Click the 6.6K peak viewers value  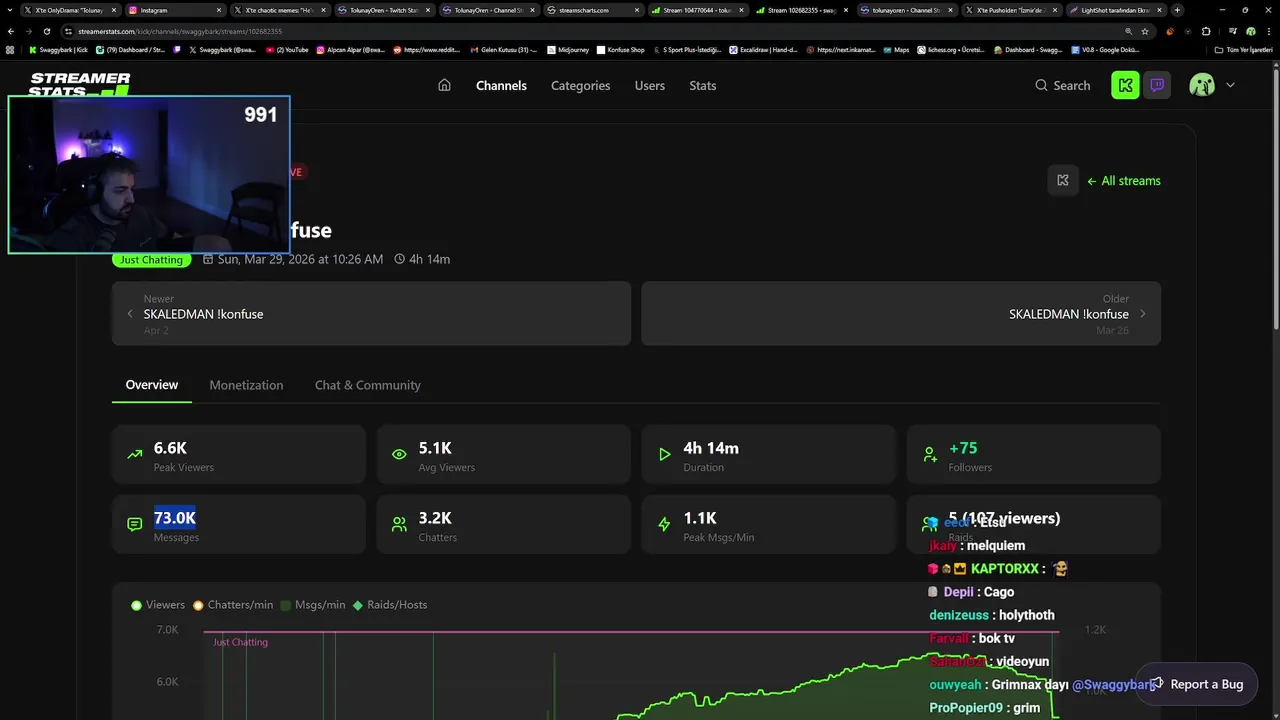(170, 448)
